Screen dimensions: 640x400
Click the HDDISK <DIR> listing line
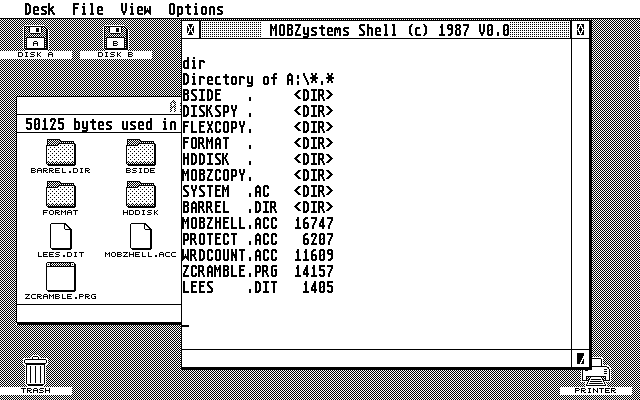(258, 159)
